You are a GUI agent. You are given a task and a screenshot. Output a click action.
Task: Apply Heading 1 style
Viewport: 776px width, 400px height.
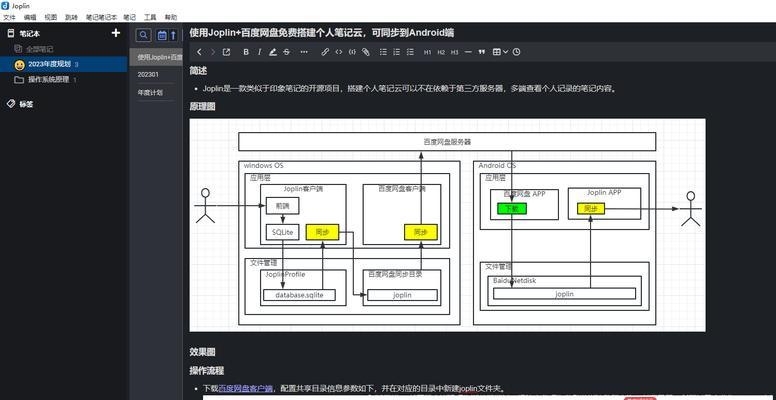[x=428, y=52]
